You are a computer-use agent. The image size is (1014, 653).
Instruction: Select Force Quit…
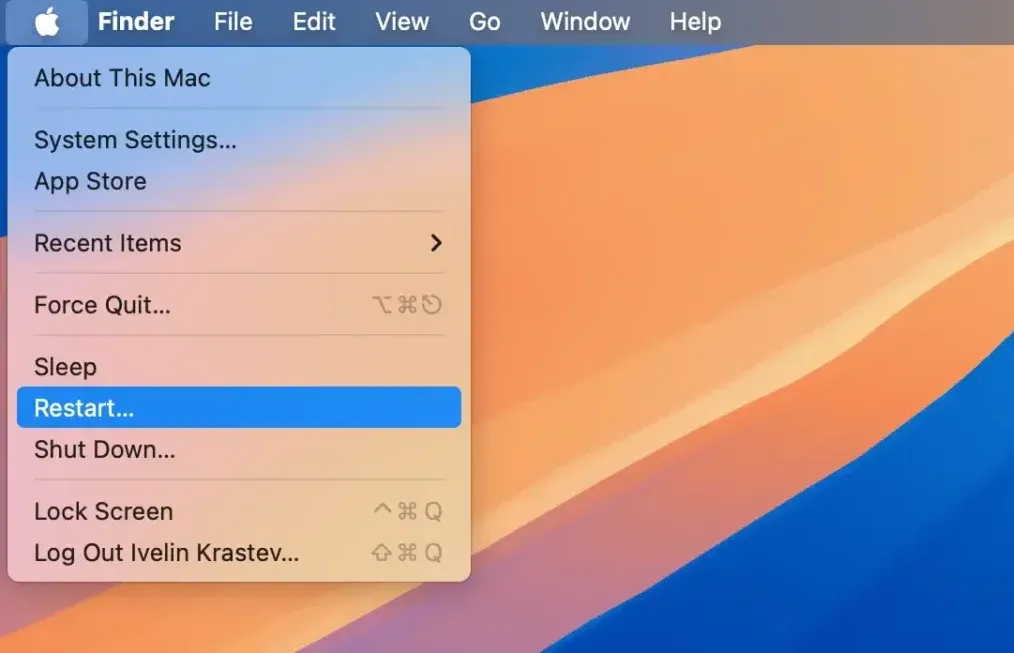pyautogui.click(x=239, y=305)
